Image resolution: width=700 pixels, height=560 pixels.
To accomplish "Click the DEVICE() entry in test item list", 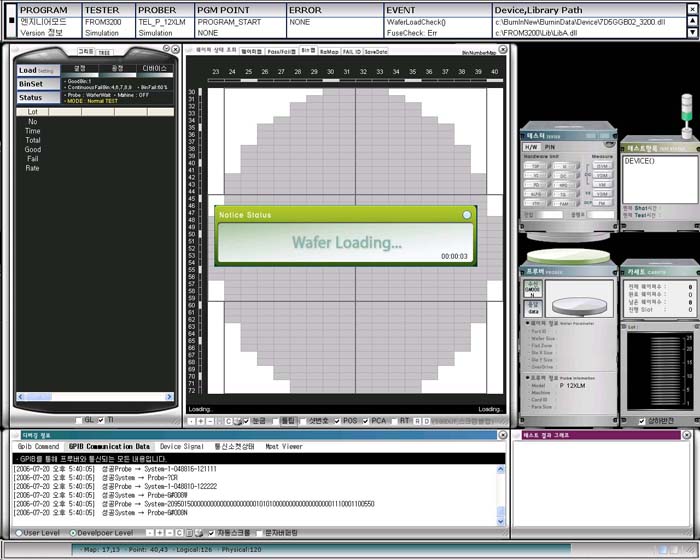I will (x=639, y=161).
